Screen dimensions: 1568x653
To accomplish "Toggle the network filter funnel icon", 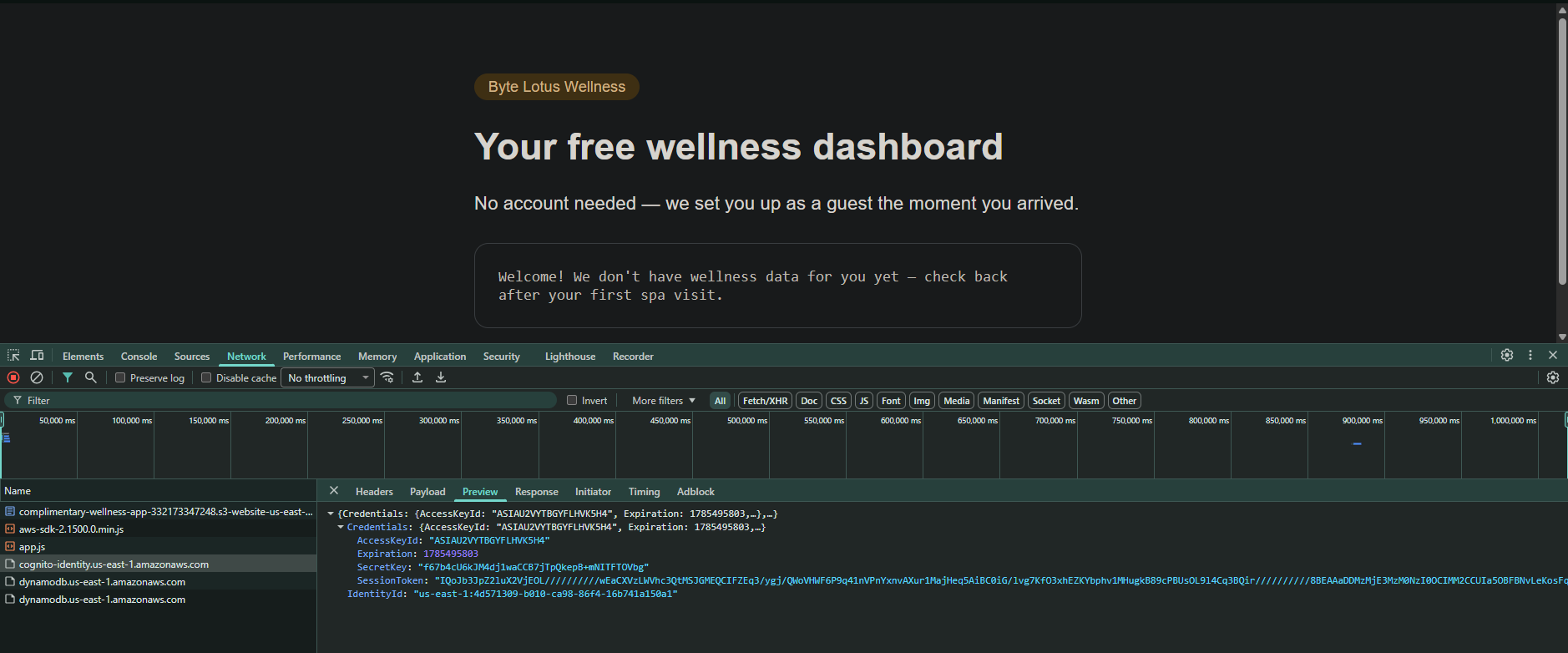I will [x=68, y=377].
